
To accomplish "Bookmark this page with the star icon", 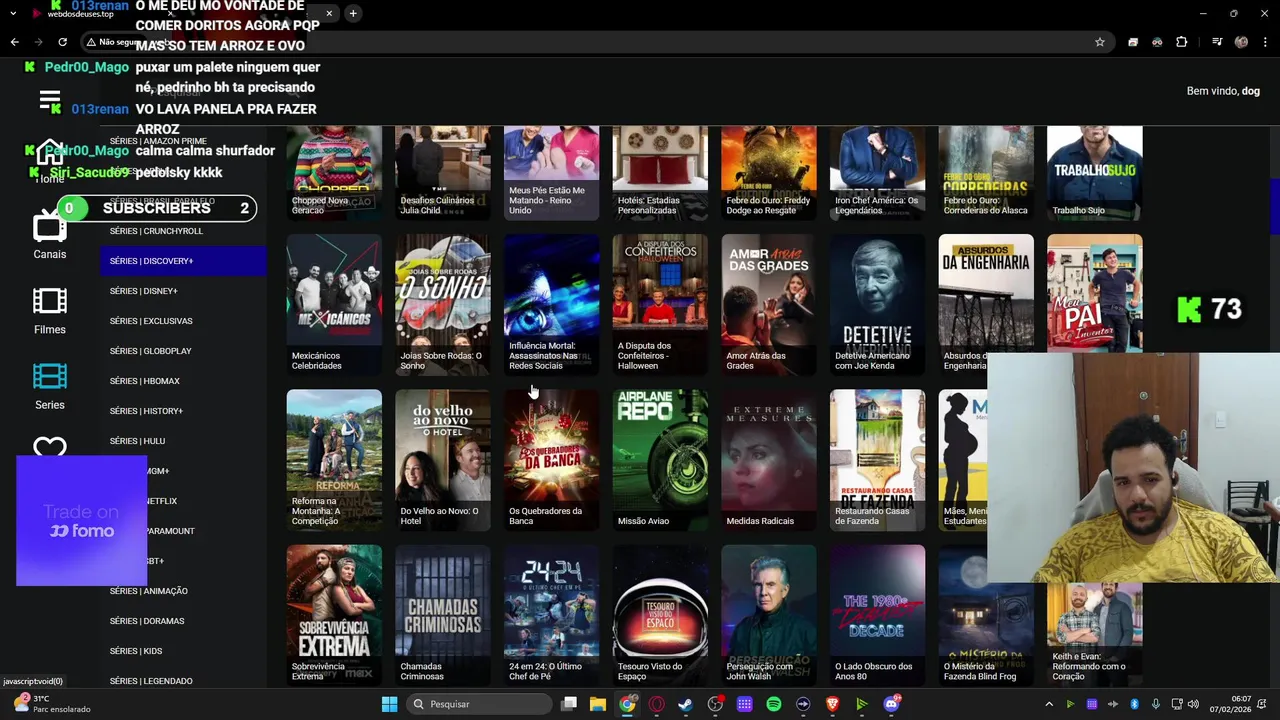I will click(x=1100, y=42).
